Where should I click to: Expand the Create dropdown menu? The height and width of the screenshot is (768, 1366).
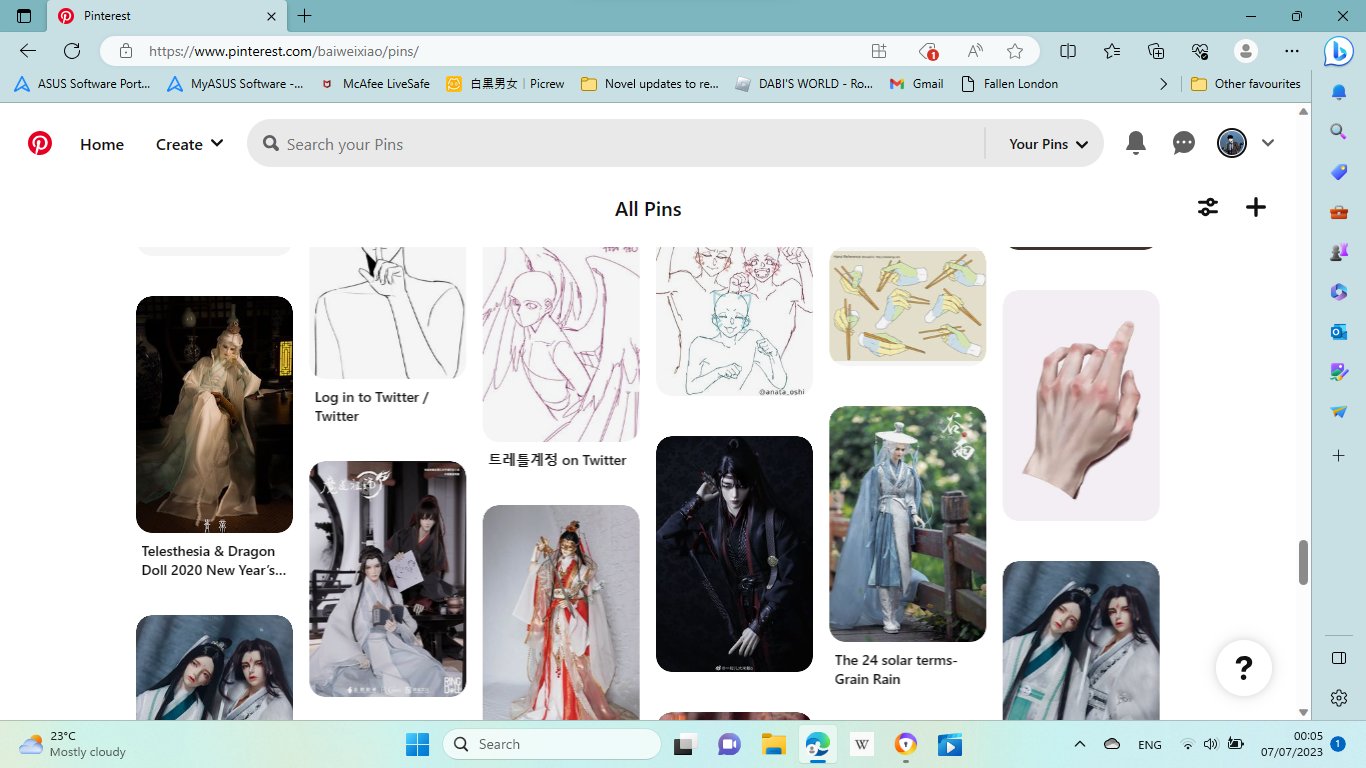tap(189, 144)
